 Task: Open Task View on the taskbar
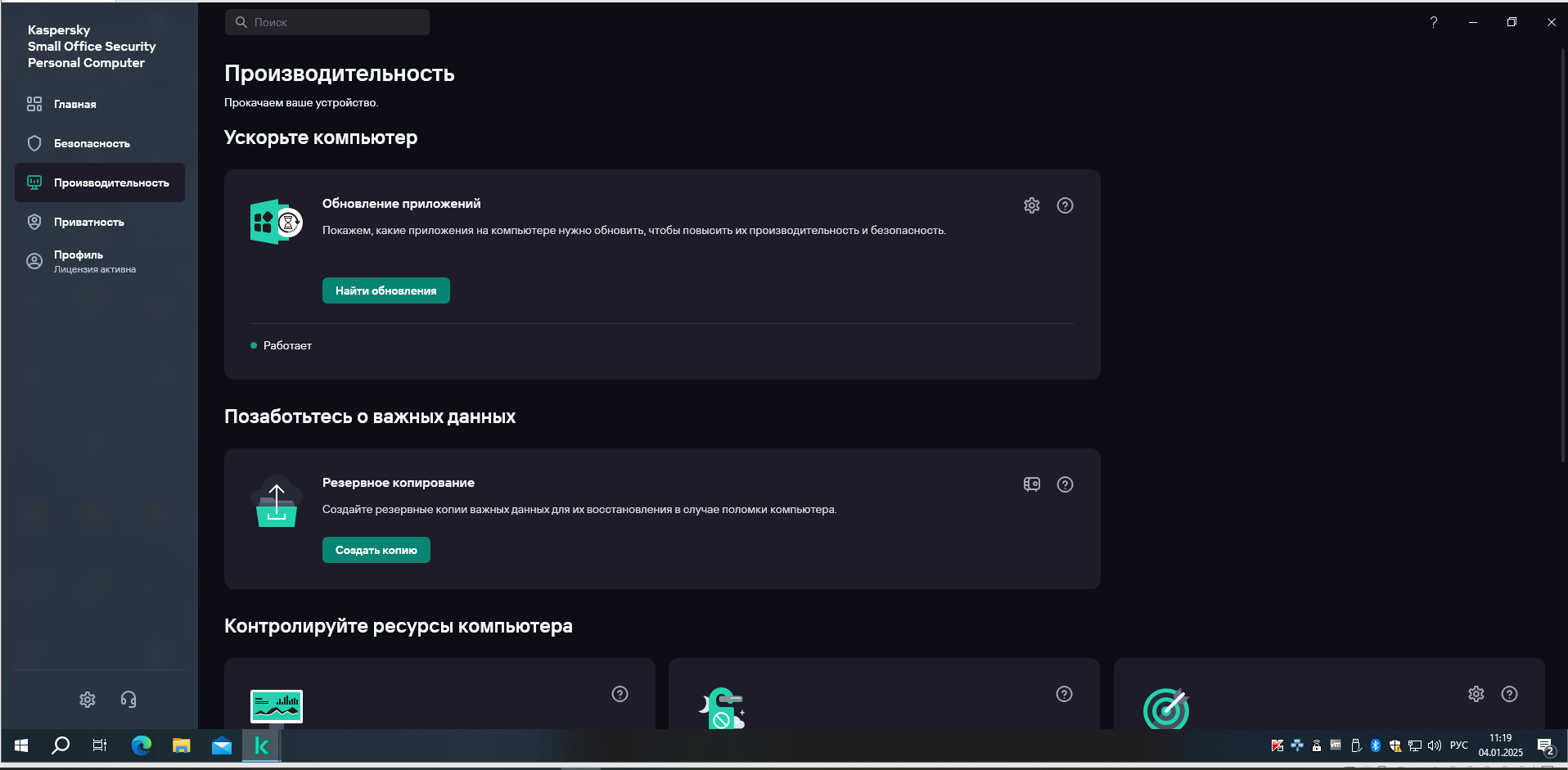coord(100,745)
